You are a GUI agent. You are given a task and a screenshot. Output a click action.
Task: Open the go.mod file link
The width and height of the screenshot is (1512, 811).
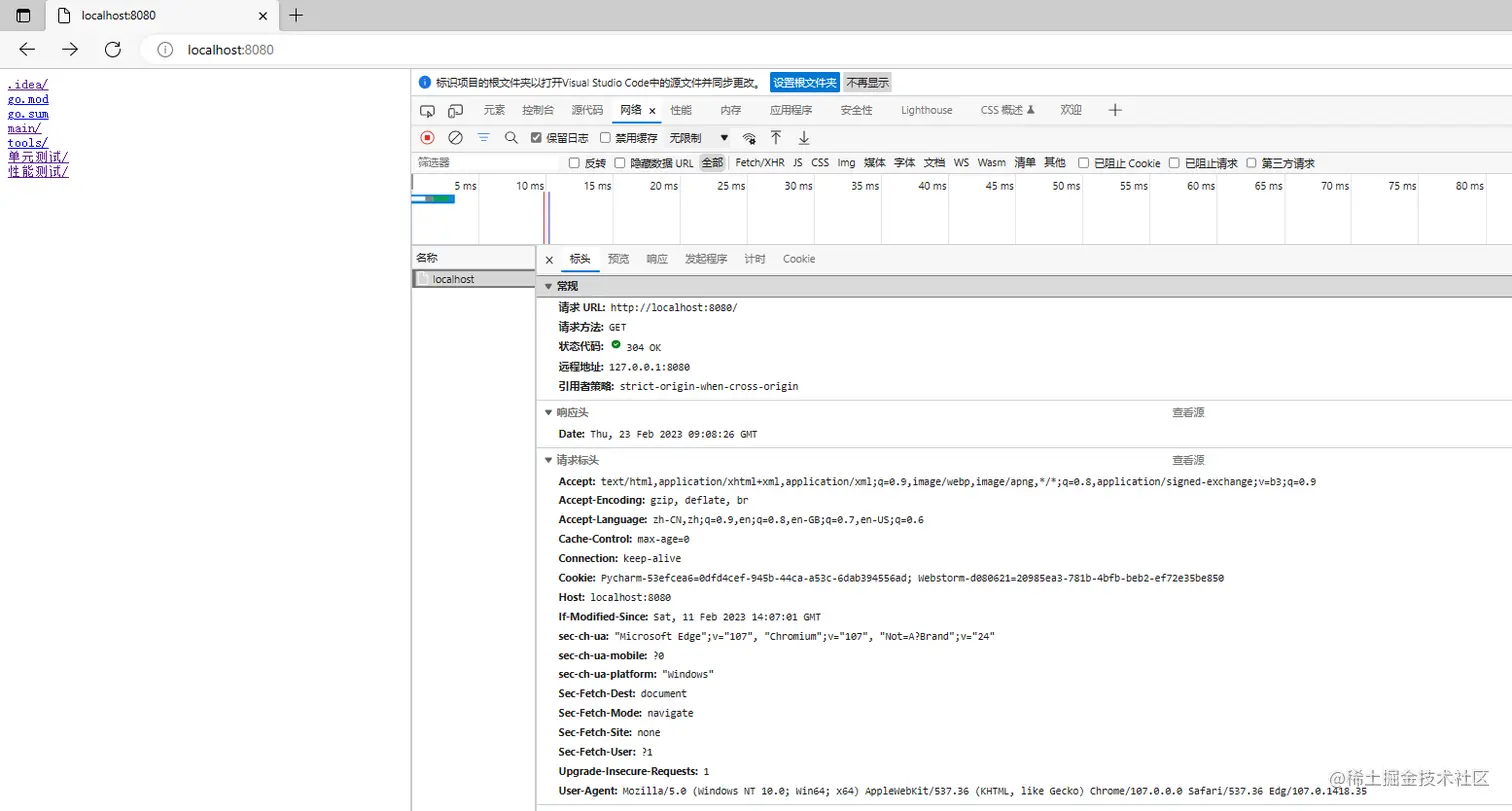point(28,99)
